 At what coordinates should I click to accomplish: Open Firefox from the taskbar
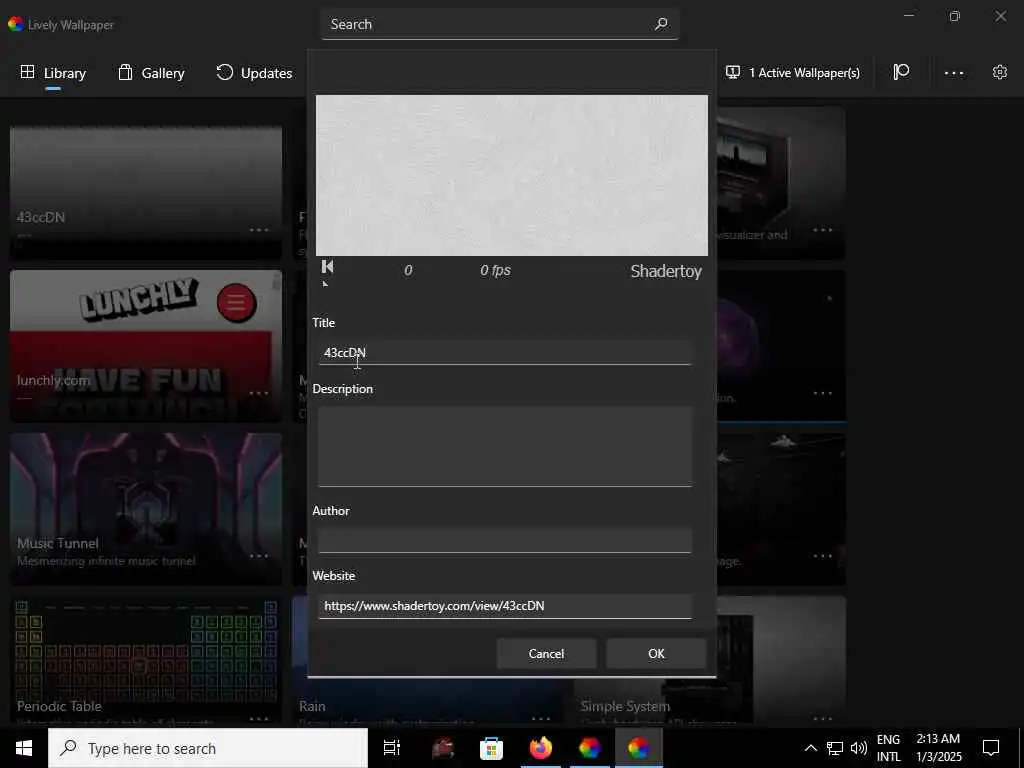(540, 748)
